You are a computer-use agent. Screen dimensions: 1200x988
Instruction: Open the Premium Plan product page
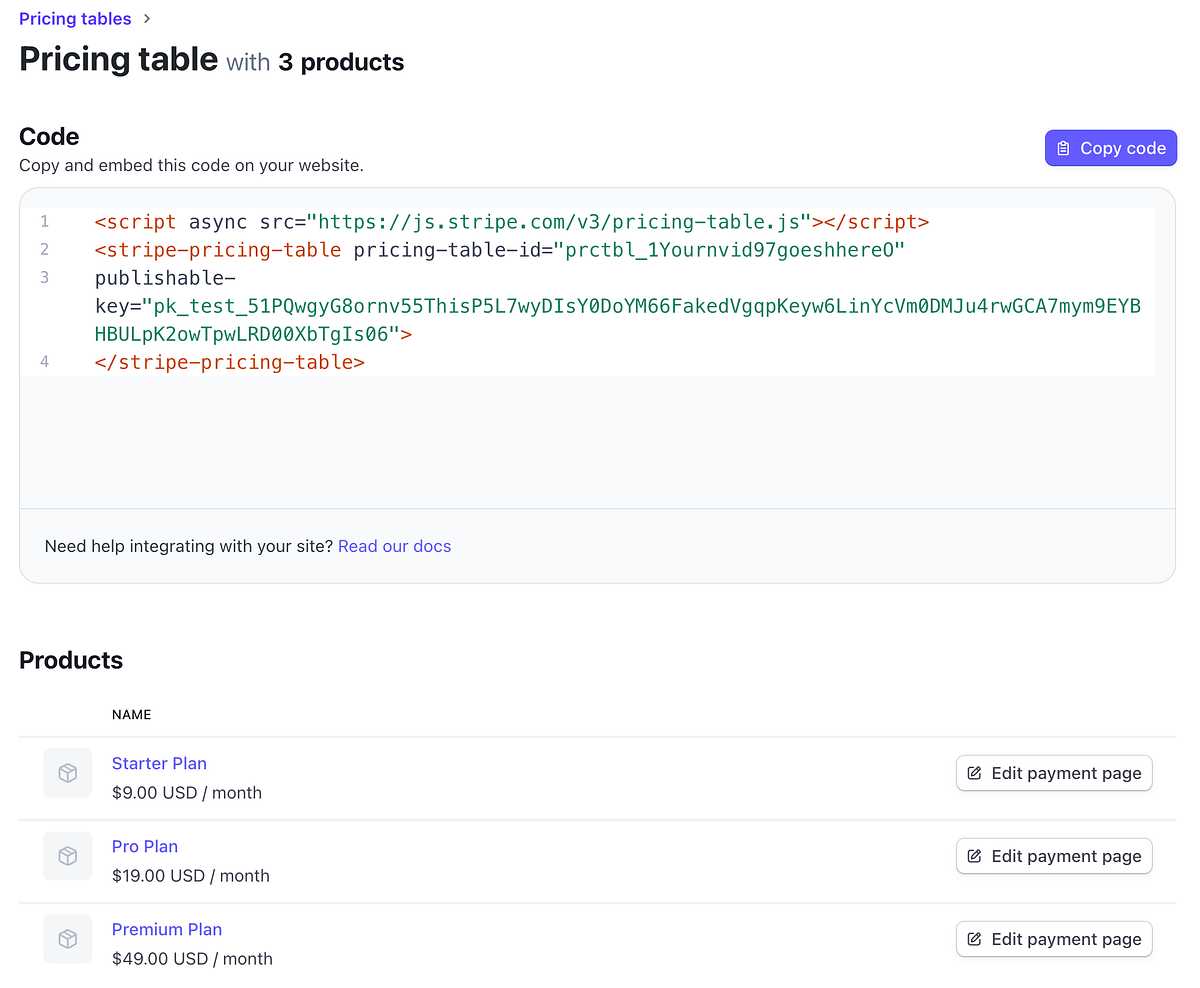(x=166, y=929)
